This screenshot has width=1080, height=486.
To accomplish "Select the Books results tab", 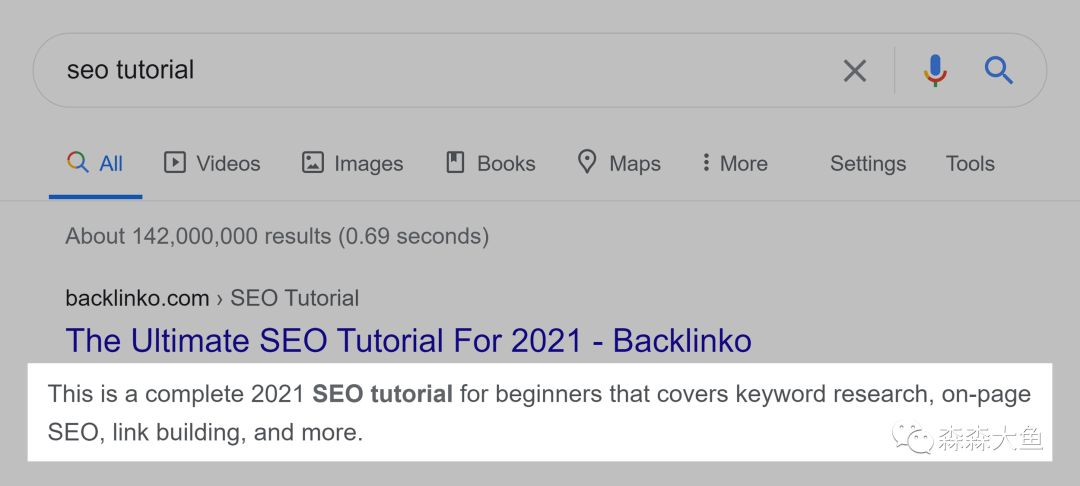I will [505, 163].
